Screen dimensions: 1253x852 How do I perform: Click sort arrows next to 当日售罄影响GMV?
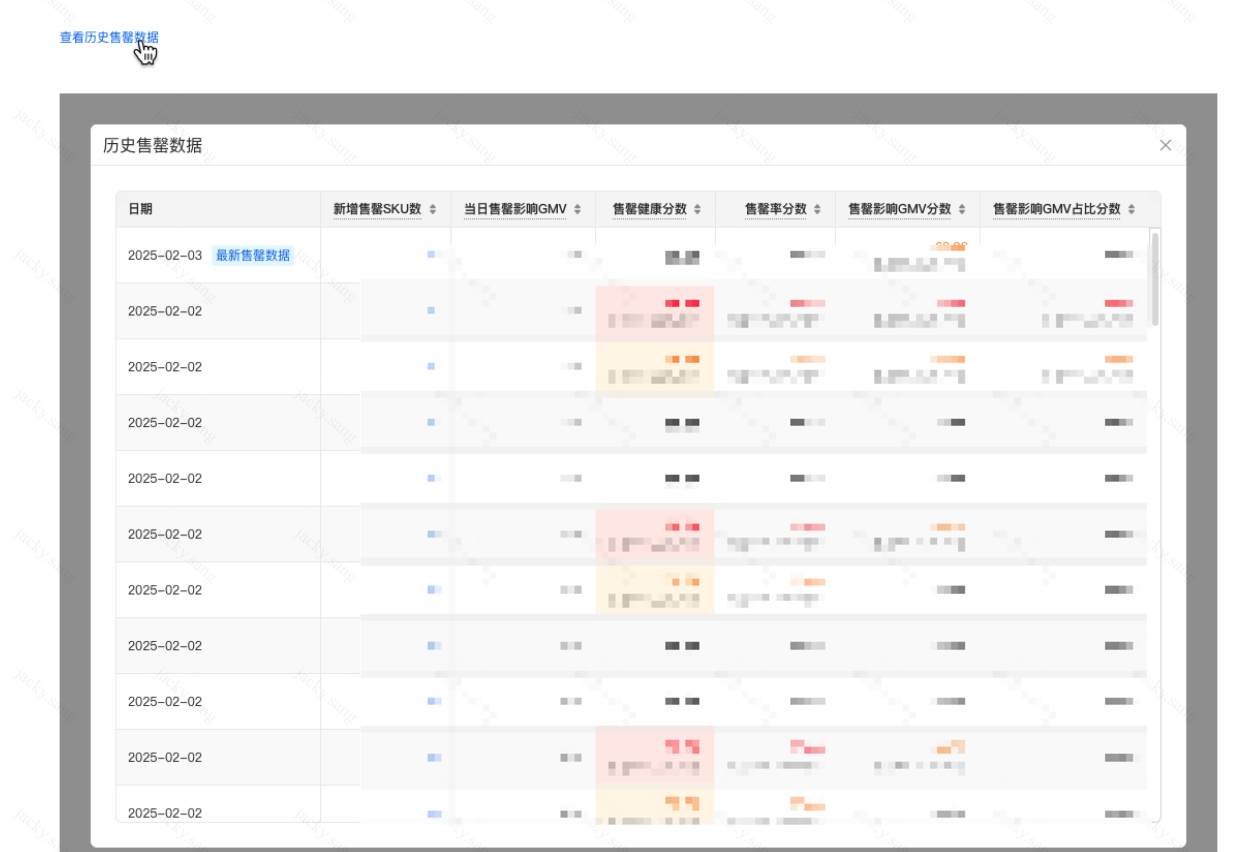click(577, 209)
